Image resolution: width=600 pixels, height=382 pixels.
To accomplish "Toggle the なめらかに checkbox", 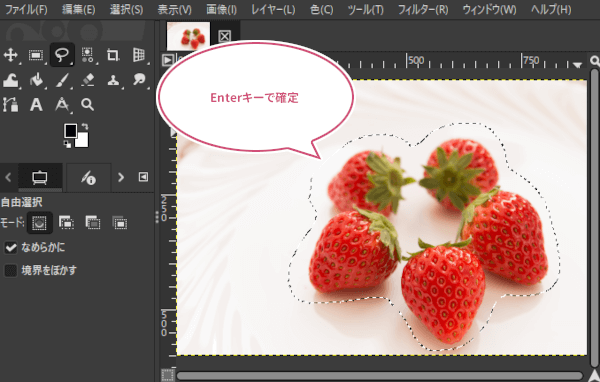I will (10, 248).
